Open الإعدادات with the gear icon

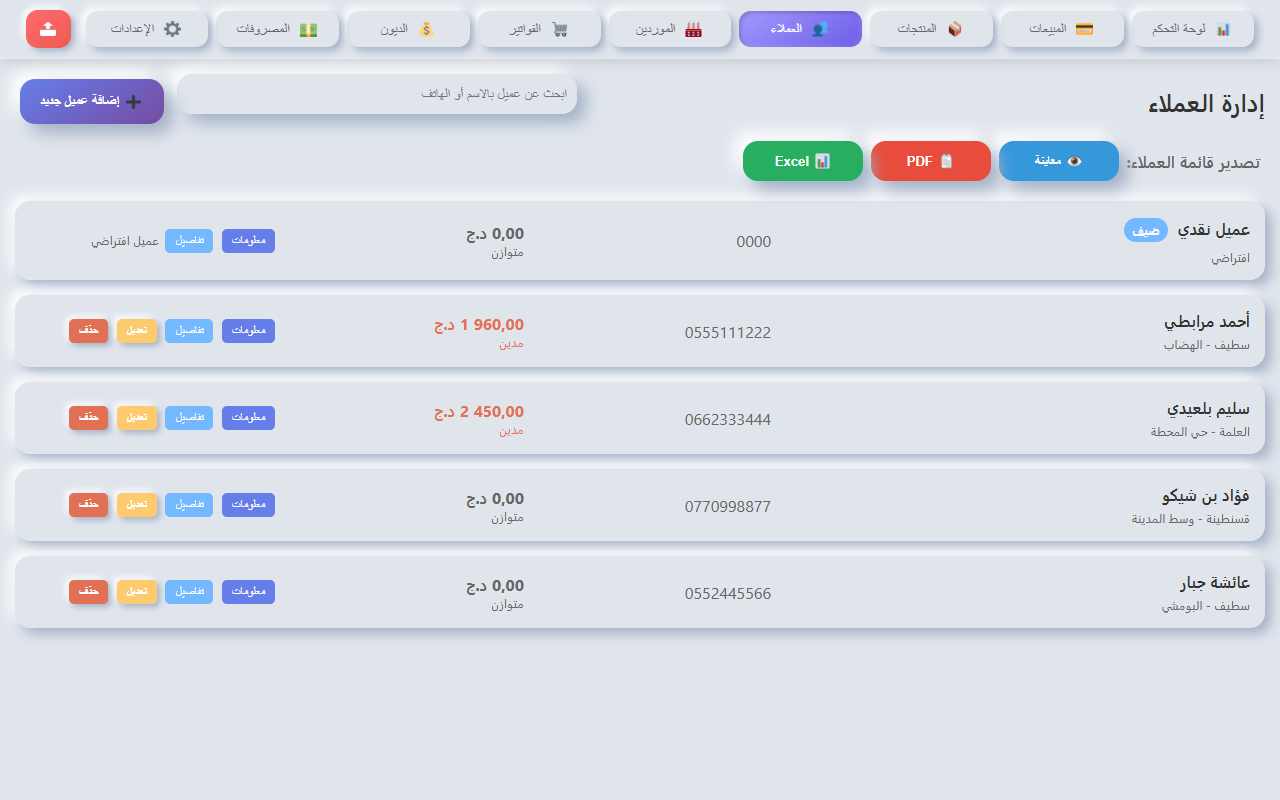[x=147, y=29]
